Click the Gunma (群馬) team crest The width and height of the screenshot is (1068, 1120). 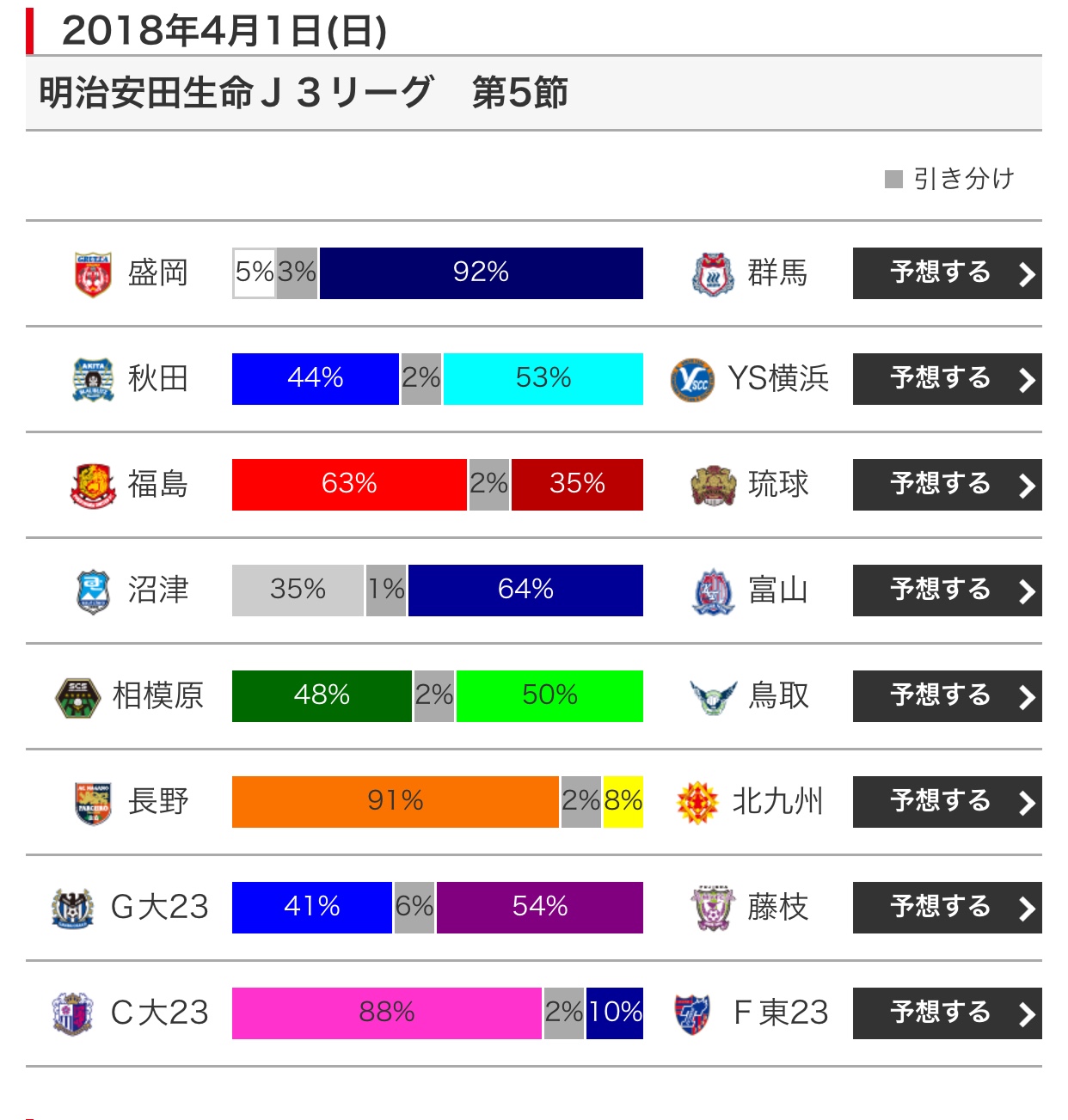point(713,274)
